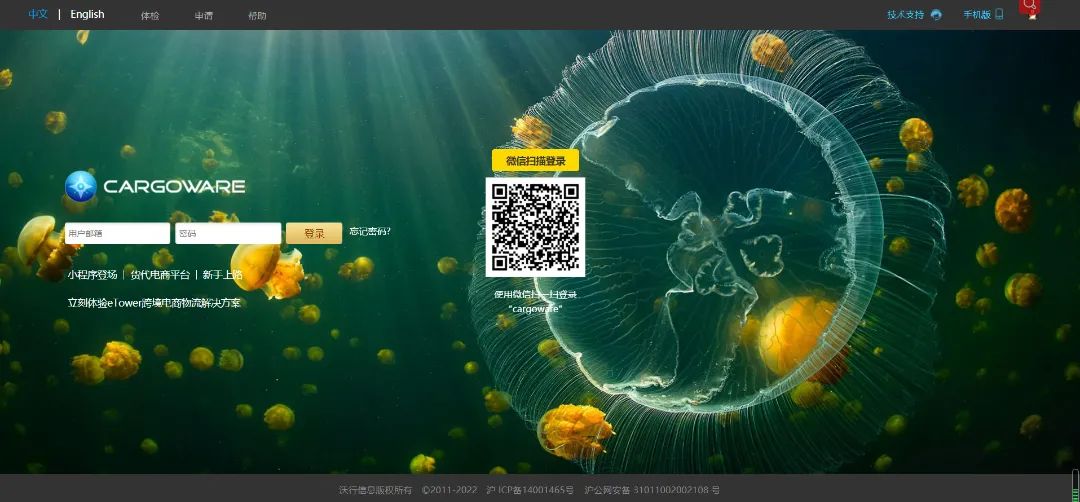This screenshot has height=502, width=1080.
Task: Open the 体检 menu item
Action: pos(150,16)
